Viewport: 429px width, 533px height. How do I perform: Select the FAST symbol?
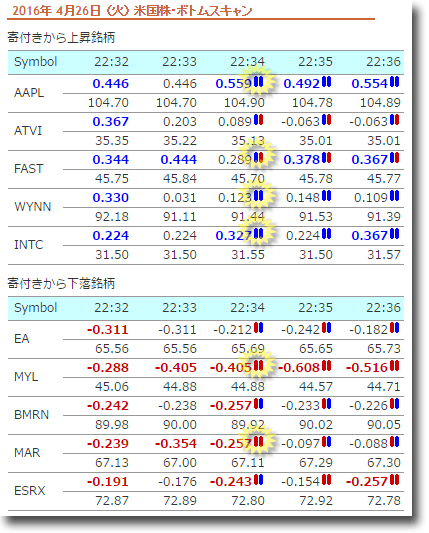pyautogui.click(x=29, y=169)
